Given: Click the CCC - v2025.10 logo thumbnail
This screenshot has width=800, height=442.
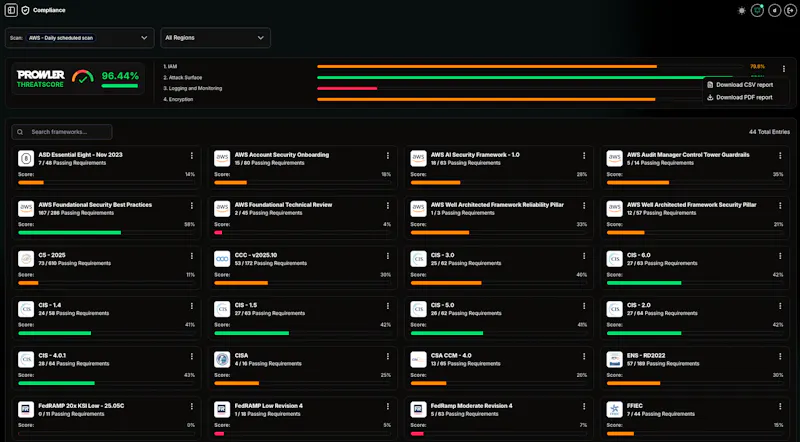Looking at the screenshot, I should (x=222, y=259).
